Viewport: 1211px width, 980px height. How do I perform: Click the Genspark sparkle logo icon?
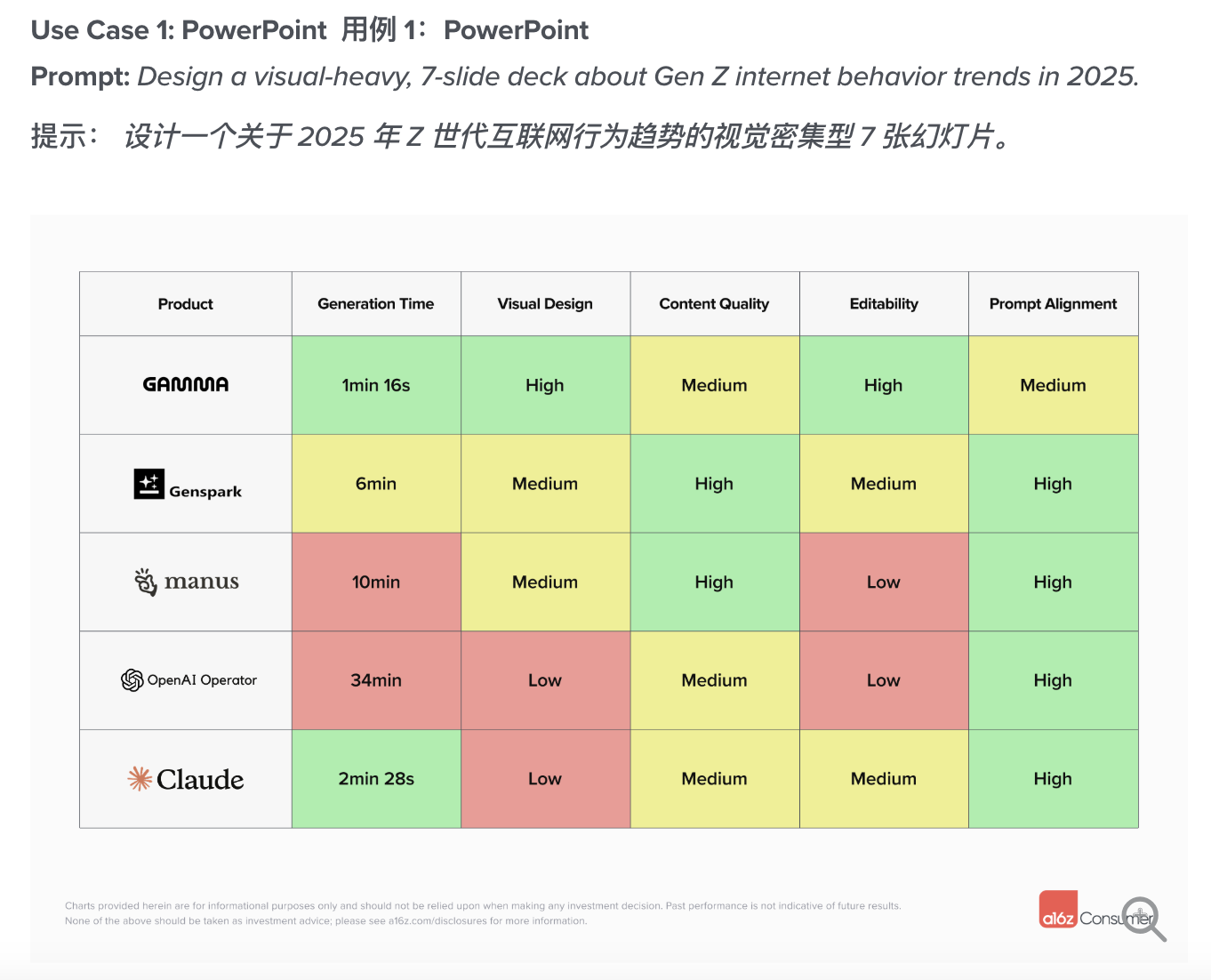[x=148, y=484]
